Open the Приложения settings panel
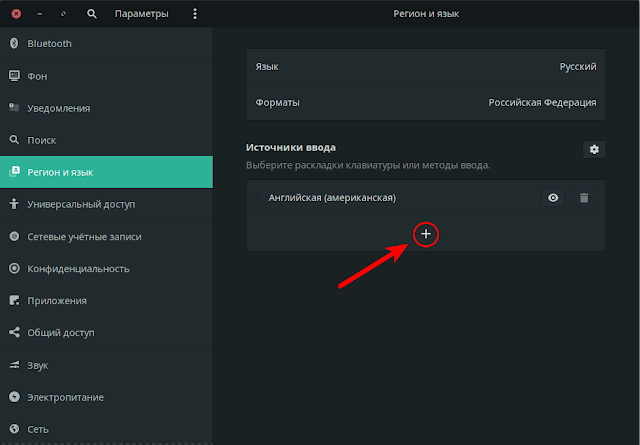This screenshot has width=640, height=445. 106,300
